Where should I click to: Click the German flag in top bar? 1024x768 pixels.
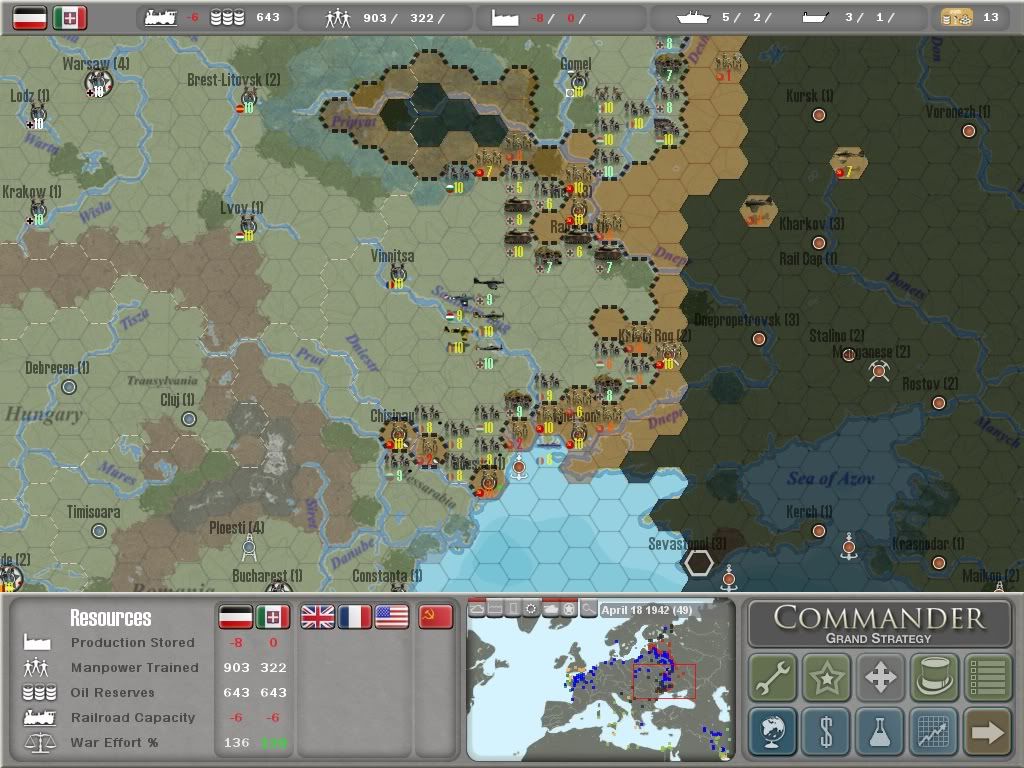(x=30, y=18)
